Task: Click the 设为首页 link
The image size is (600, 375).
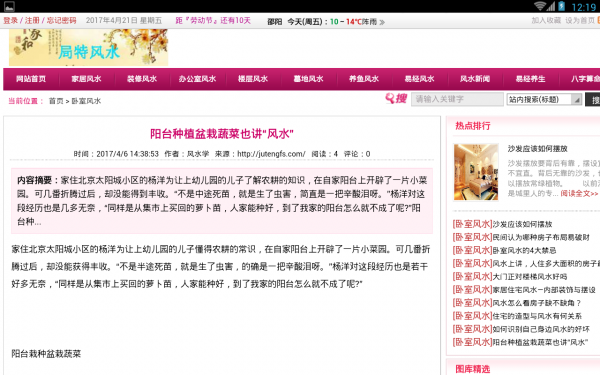Action: point(580,20)
